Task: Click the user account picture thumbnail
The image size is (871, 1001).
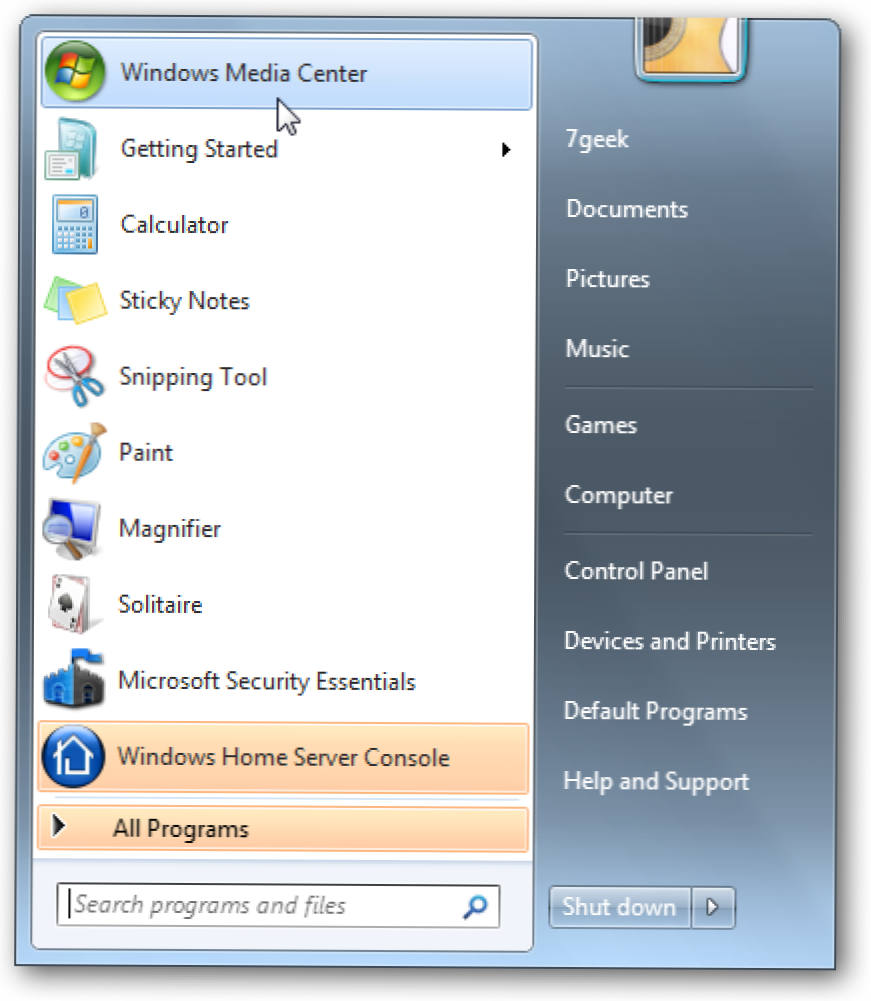Action: [690, 48]
